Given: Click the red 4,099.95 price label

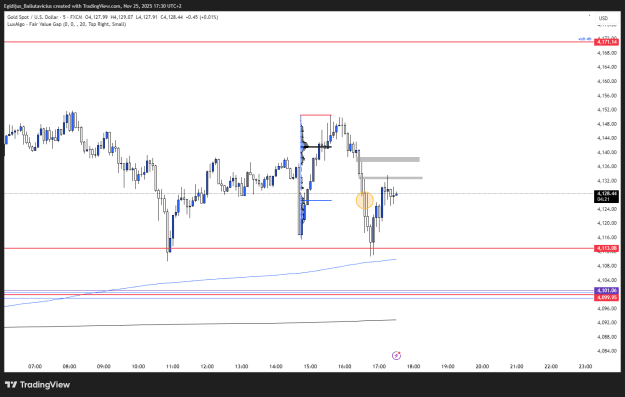Looking at the screenshot, I should (606, 297).
